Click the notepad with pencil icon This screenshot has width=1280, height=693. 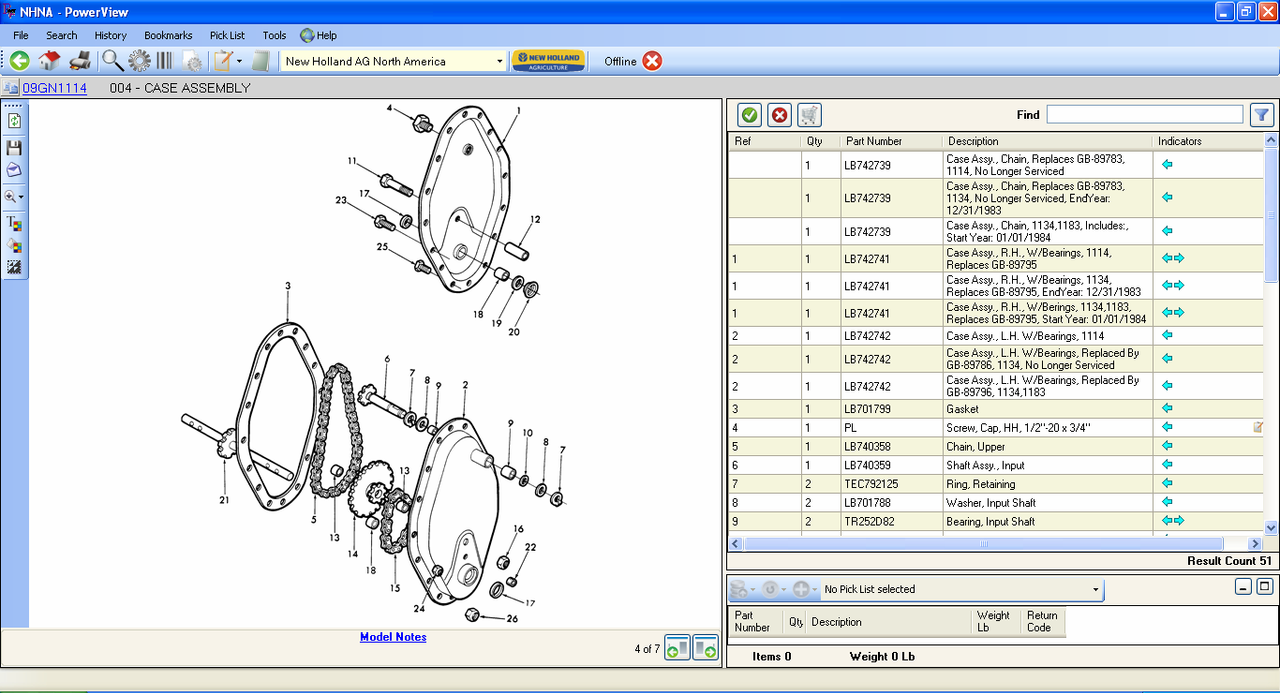tap(222, 61)
